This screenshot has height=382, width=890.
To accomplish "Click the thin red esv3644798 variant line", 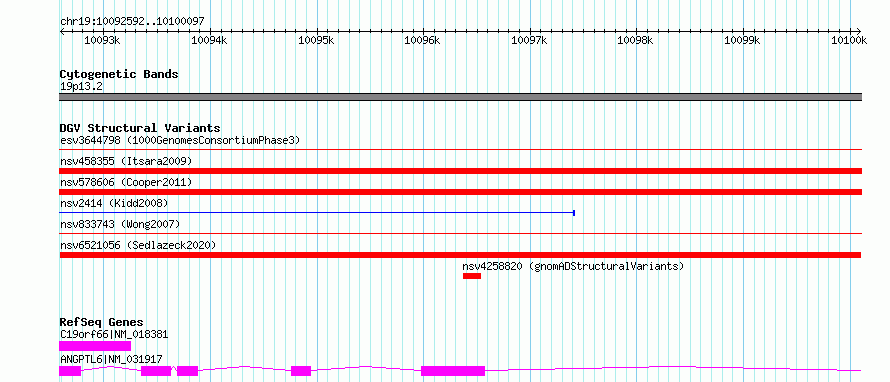I will (460, 150).
